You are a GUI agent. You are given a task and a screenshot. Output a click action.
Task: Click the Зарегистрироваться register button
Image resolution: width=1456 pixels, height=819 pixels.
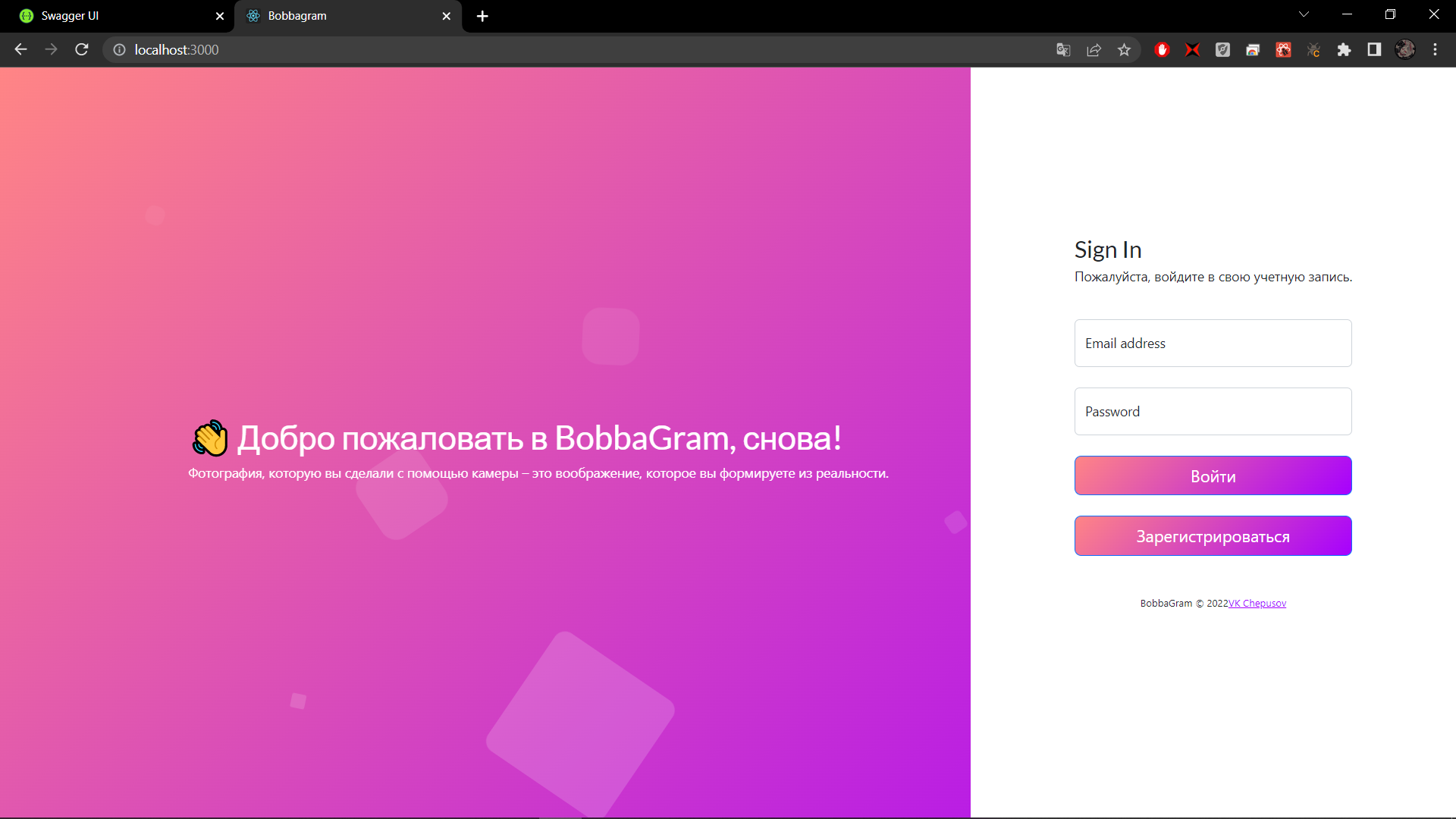(x=1213, y=536)
